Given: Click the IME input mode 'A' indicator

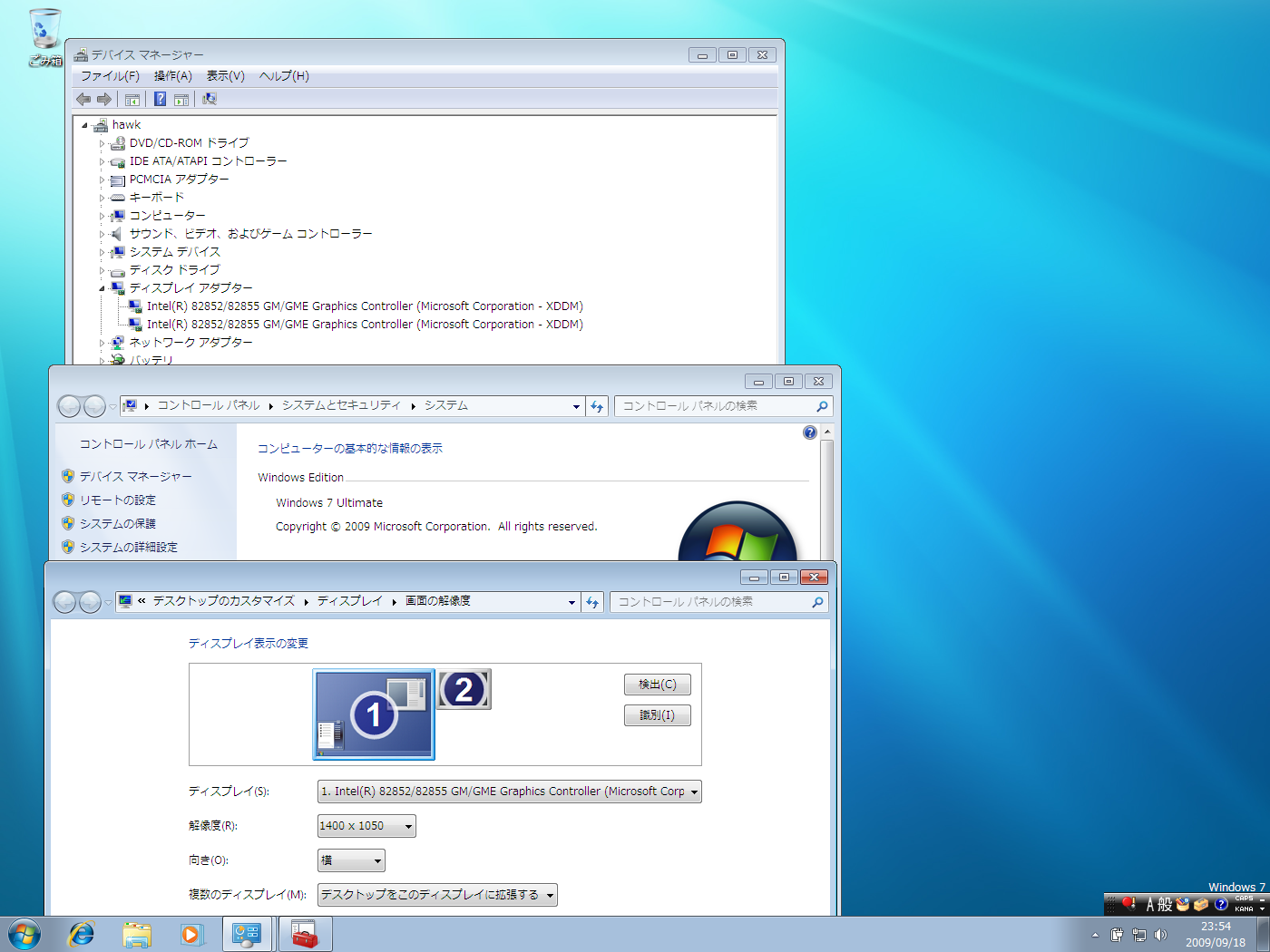Looking at the screenshot, I should [x=1150, y=904].
